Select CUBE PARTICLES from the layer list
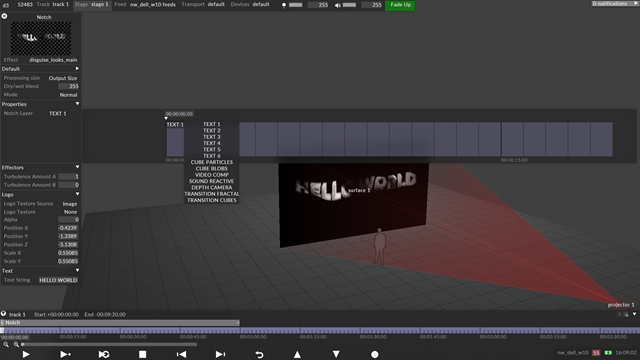 211,162
